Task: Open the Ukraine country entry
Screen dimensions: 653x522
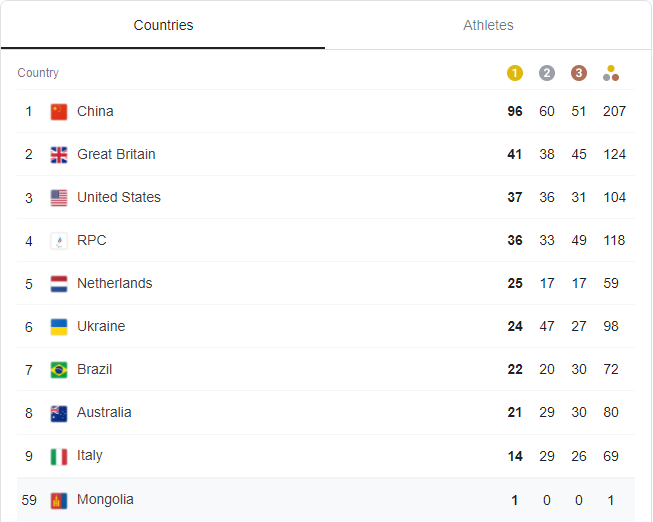Action: click(326, 326)
